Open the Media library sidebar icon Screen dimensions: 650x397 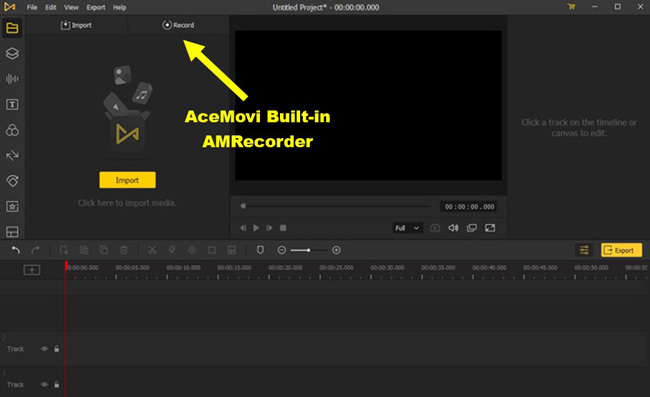pos(12,28)
